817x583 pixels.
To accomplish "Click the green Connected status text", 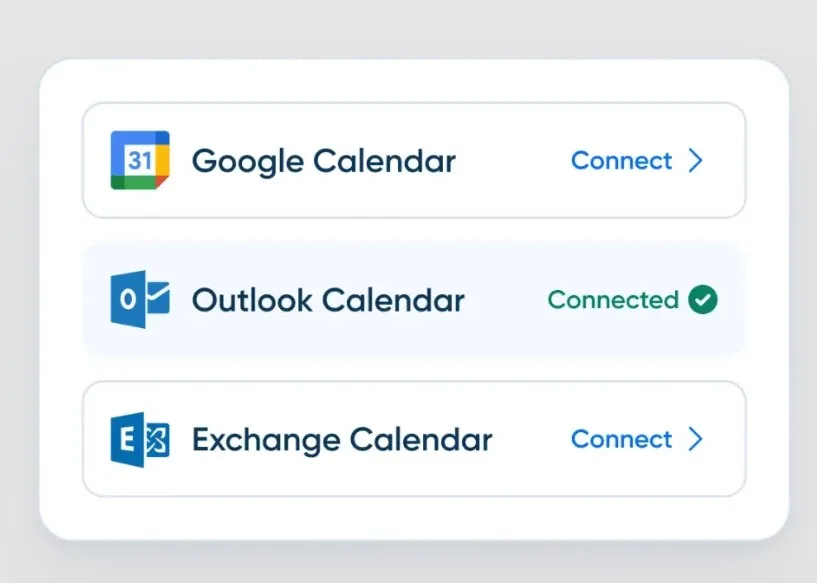I will tap(613, 300).
